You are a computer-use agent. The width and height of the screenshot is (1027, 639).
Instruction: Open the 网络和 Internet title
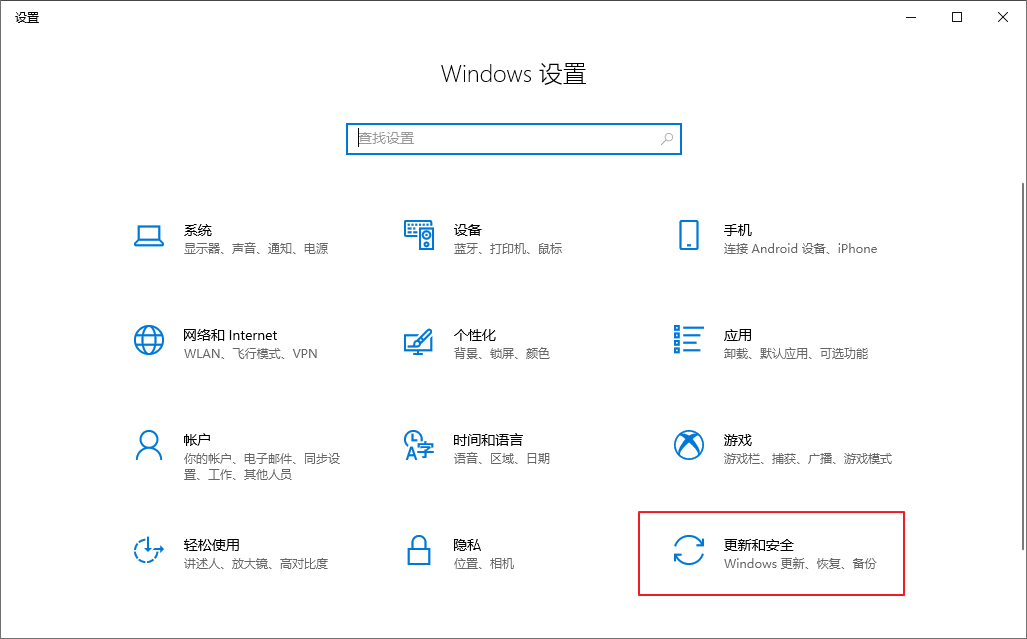click(x=230, y=335)
